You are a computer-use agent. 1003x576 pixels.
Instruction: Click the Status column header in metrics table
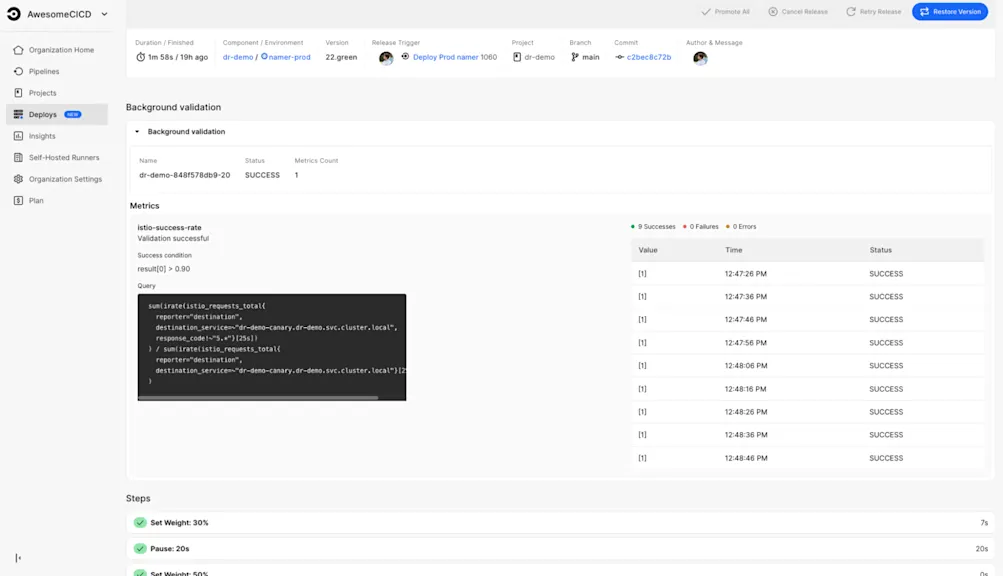[880, 250]
